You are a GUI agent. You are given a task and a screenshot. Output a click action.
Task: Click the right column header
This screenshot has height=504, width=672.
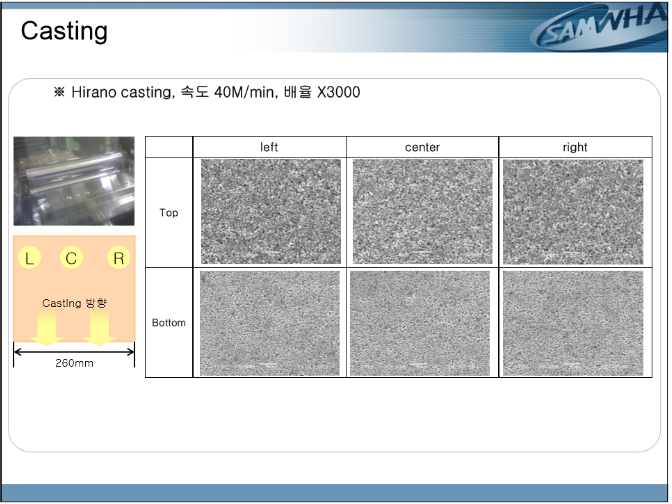coord(575,147)
